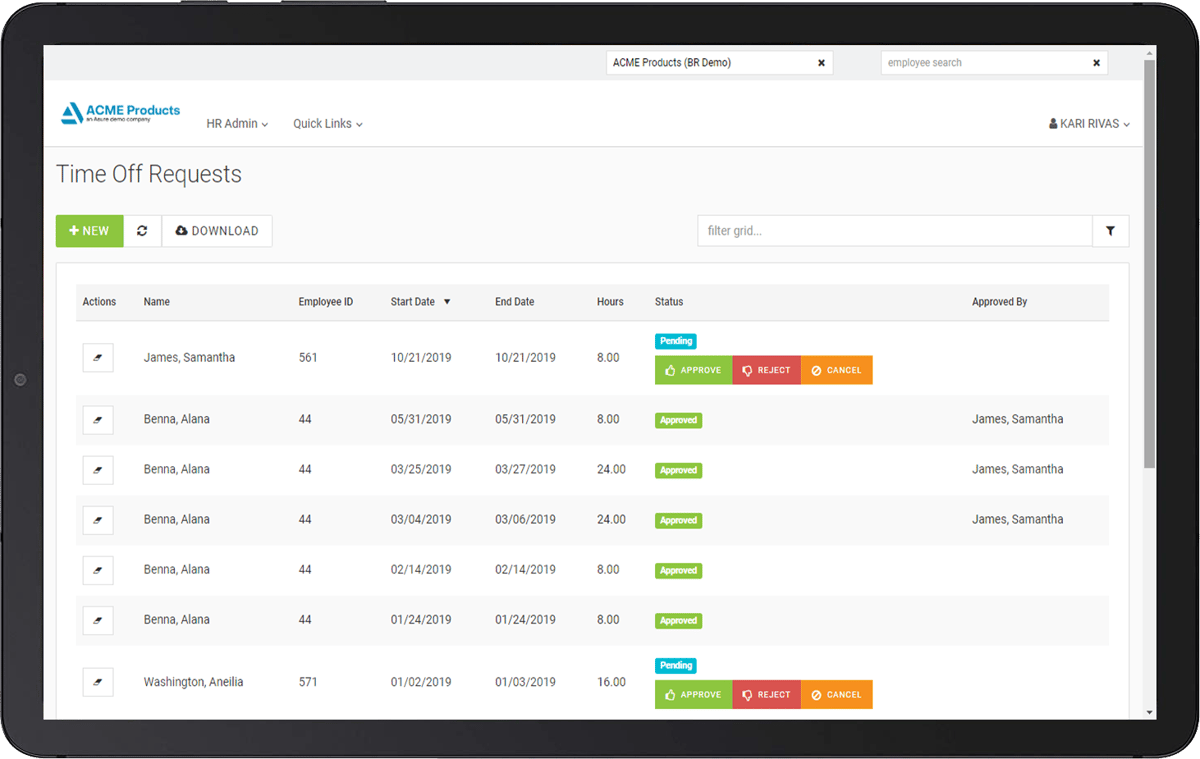Click the employee search input field
Image resolution: width=1200 pixels, height=759 pixels.
coord(980,63)
